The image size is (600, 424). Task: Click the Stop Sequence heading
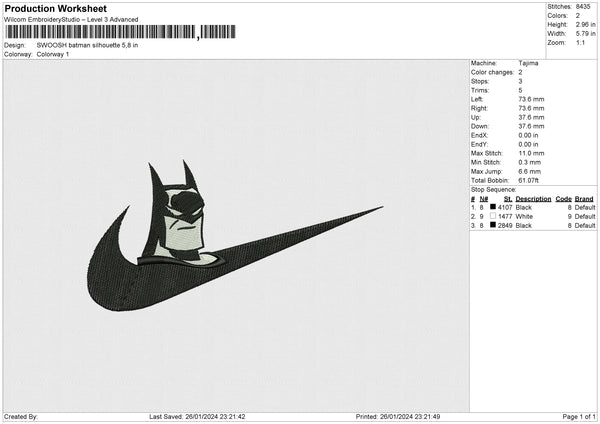494,190
